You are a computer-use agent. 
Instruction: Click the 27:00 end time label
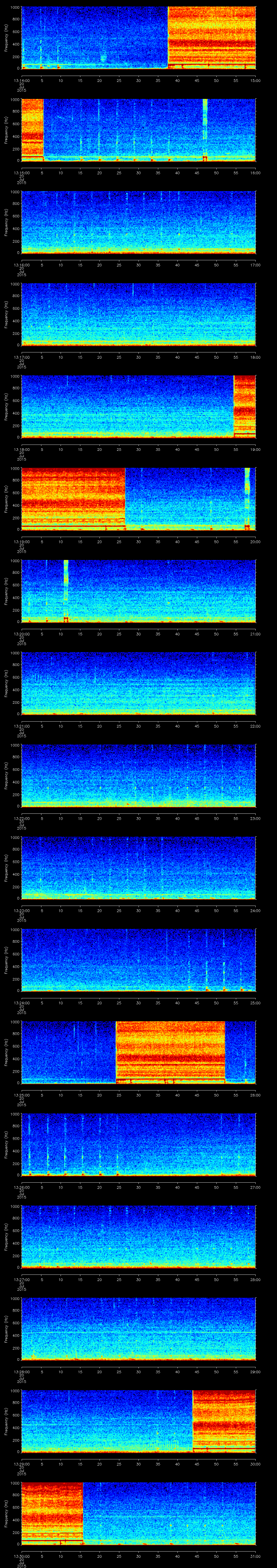coord(256,1187)
